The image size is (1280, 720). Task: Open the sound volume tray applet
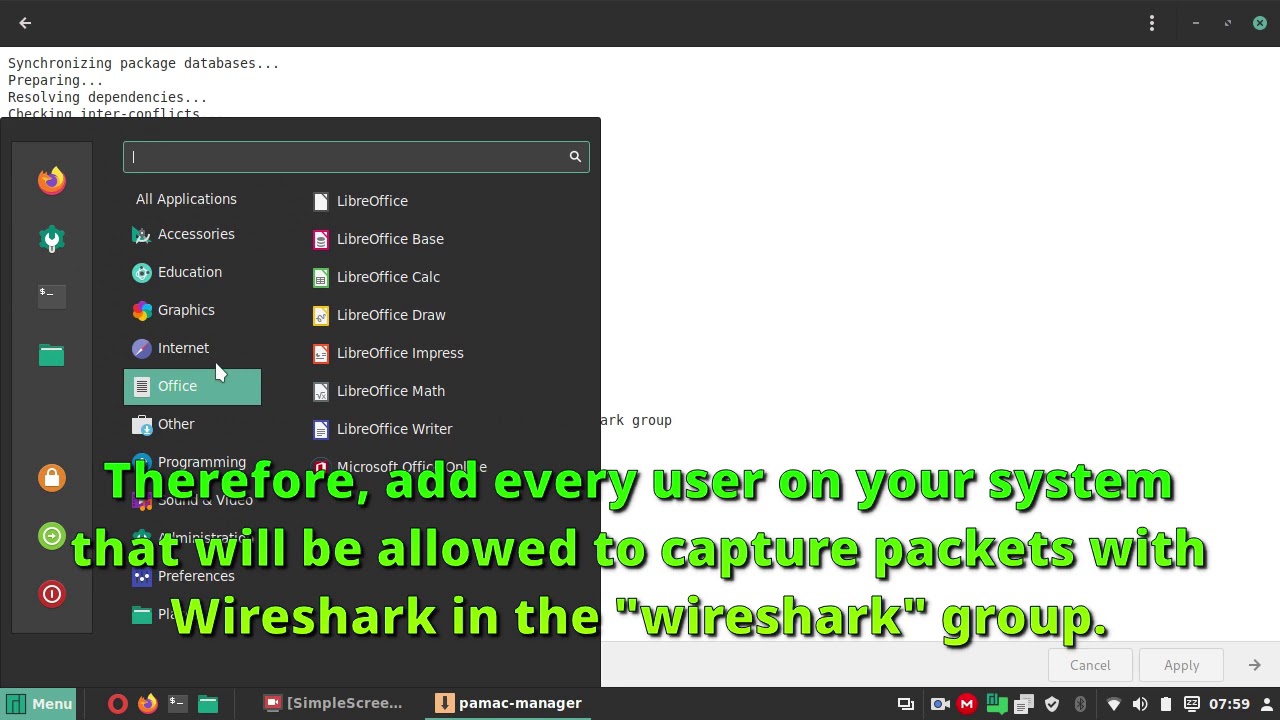(1140, 704)
